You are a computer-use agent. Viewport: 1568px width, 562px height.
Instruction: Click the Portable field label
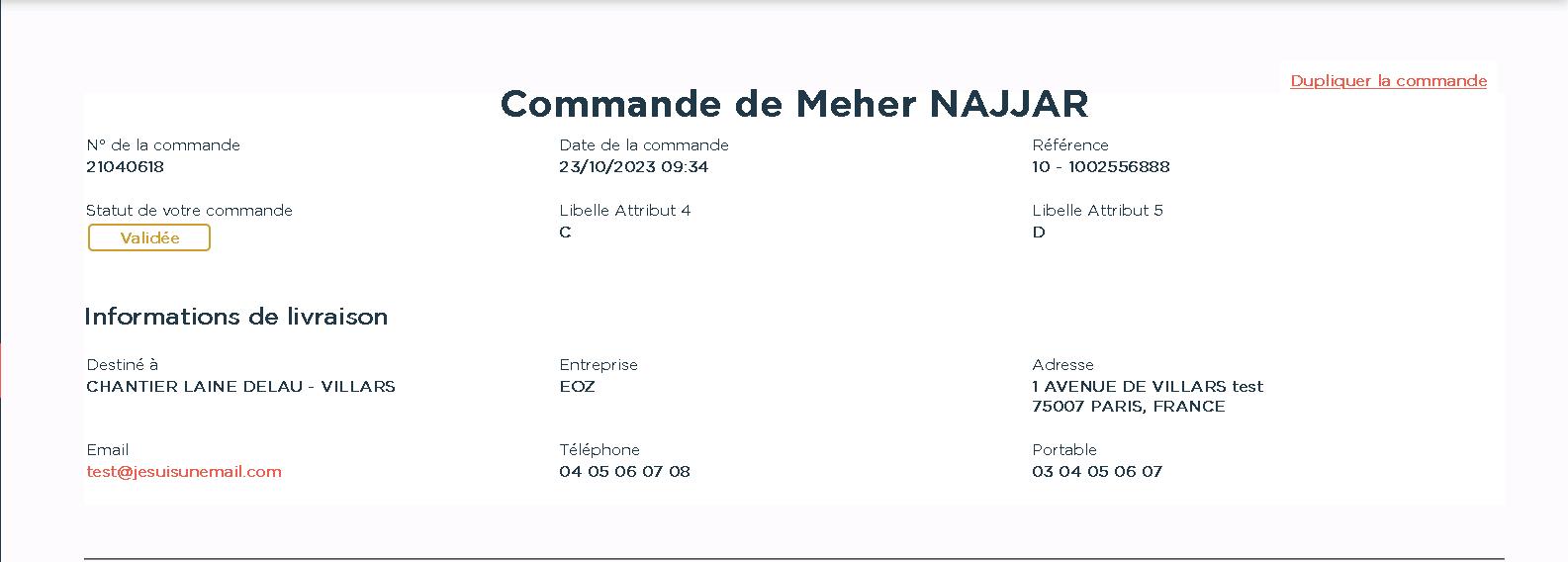[x=1063, y=450]
